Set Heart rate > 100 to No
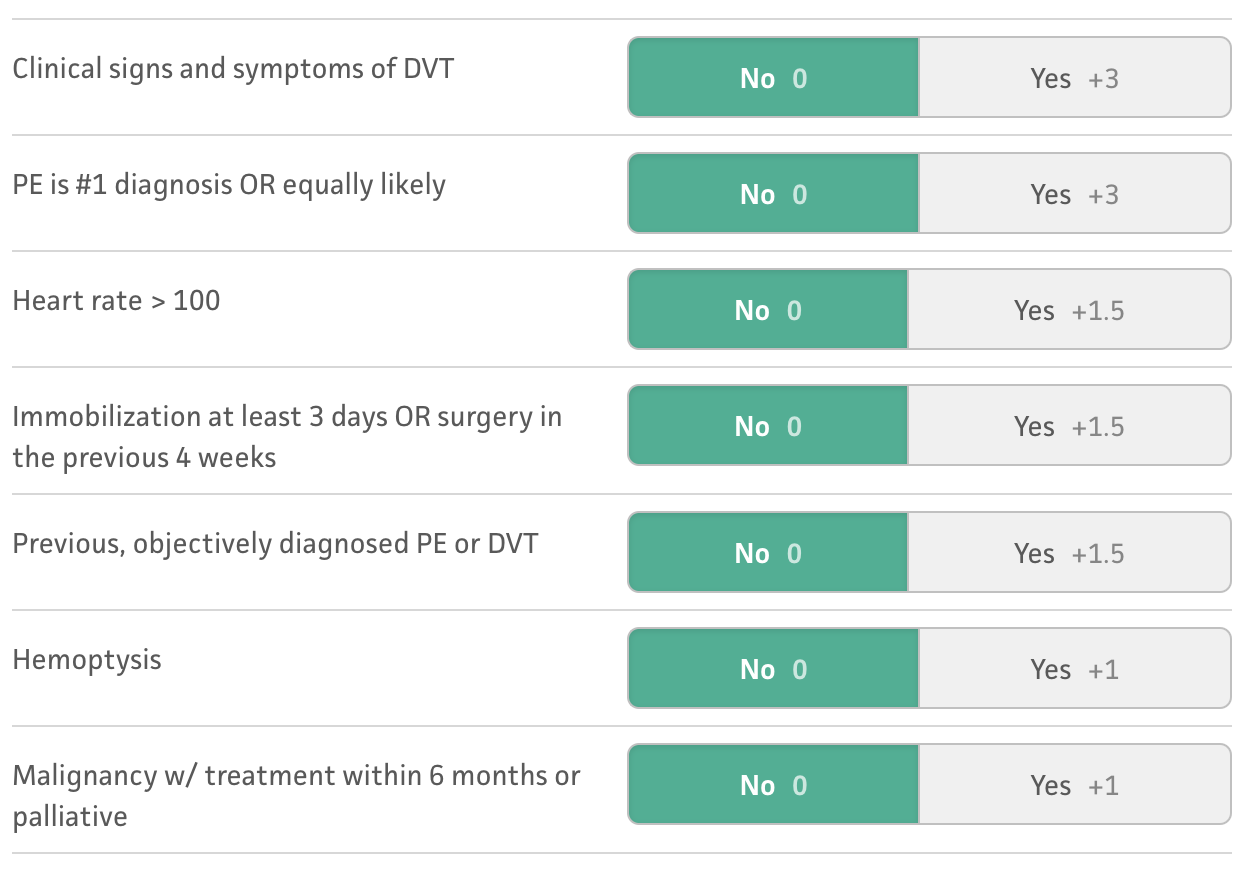Image resolution: width=1242 pixels, height=874 pixels. 767,310
